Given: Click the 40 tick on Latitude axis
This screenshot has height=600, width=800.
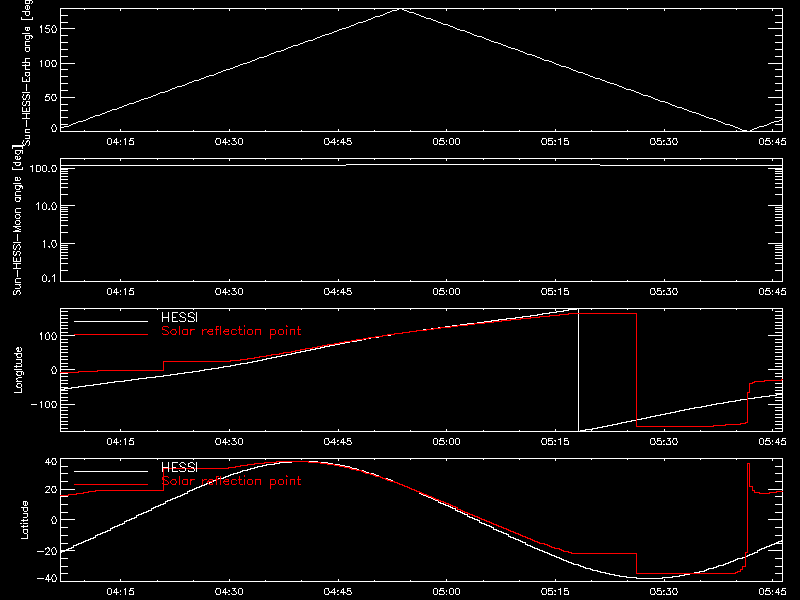Looking at the screenshot, I should (51, 462).
